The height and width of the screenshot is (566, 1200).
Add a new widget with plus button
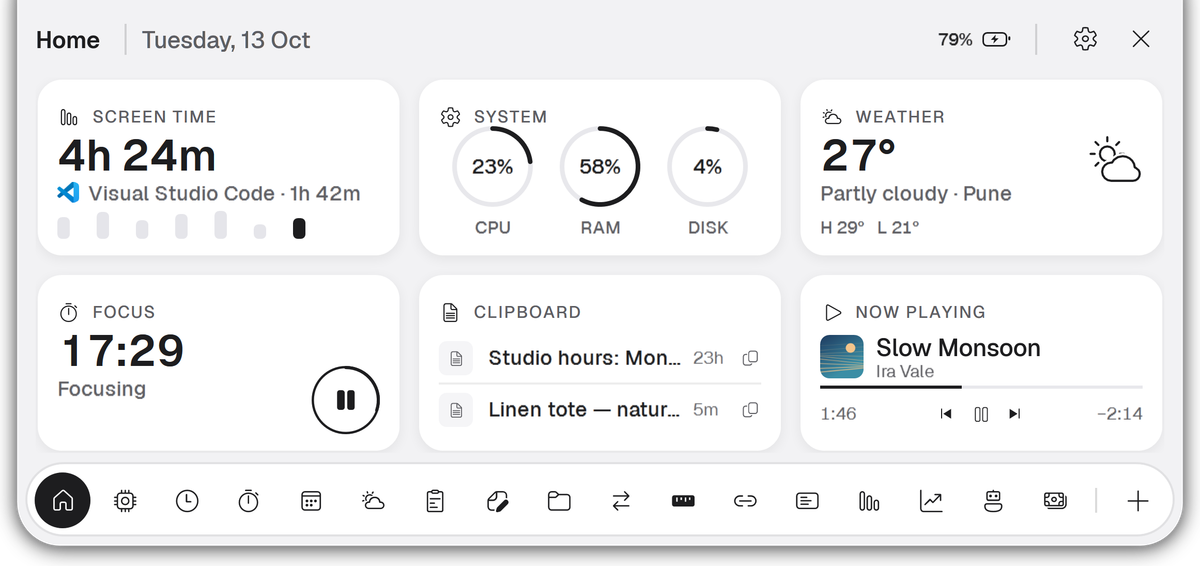pos(1138,501)
